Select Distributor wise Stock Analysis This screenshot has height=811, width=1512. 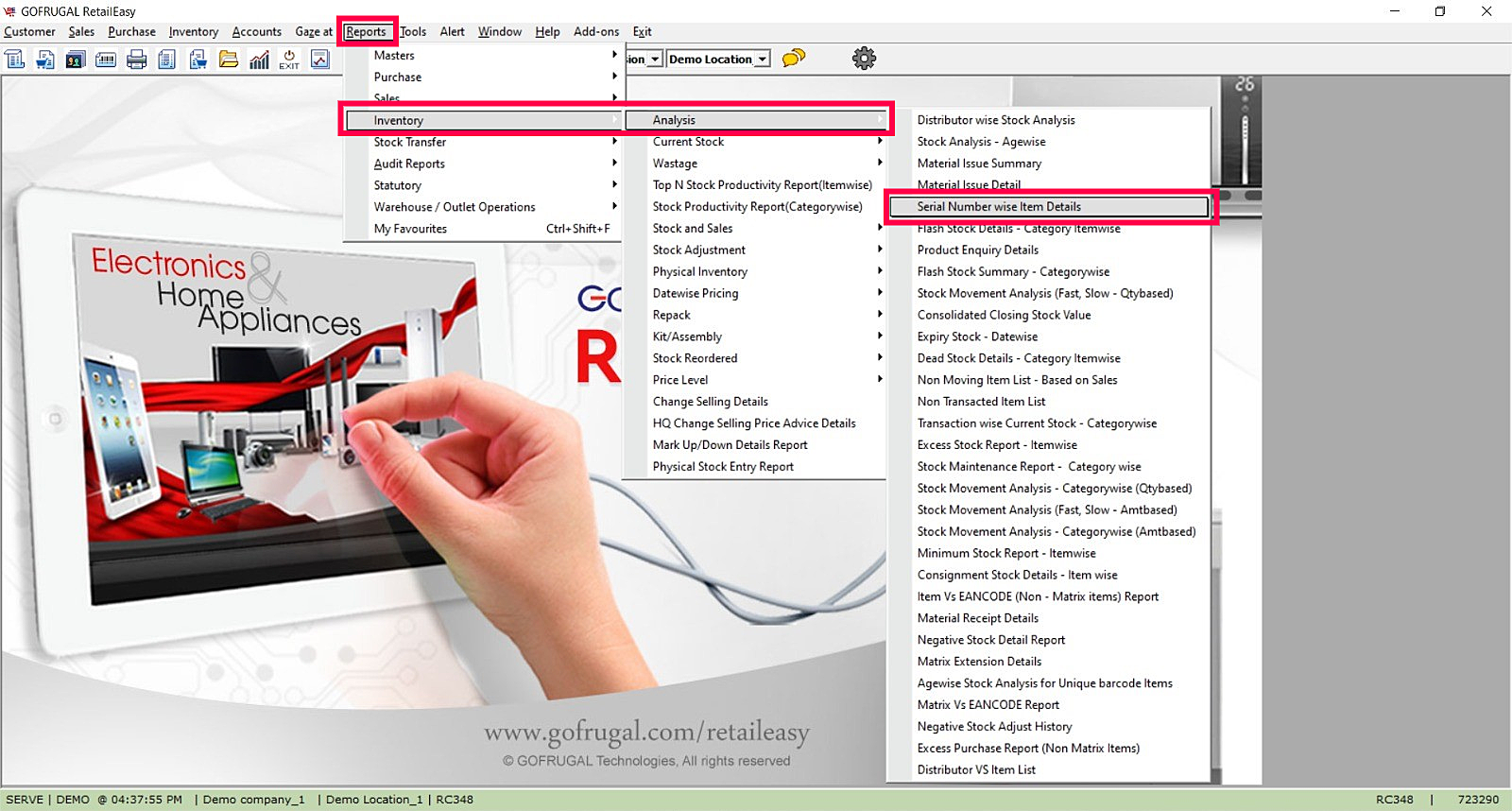coord(1049,120)
